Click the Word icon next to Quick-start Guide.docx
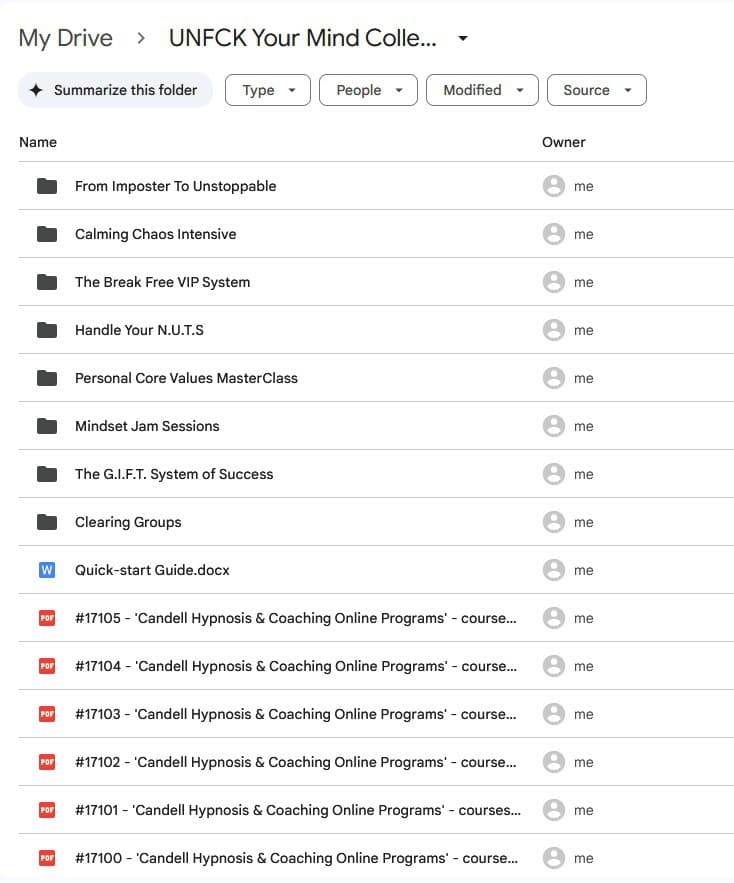The width and height of the screenshot is (734, 883). coord(47,570)
